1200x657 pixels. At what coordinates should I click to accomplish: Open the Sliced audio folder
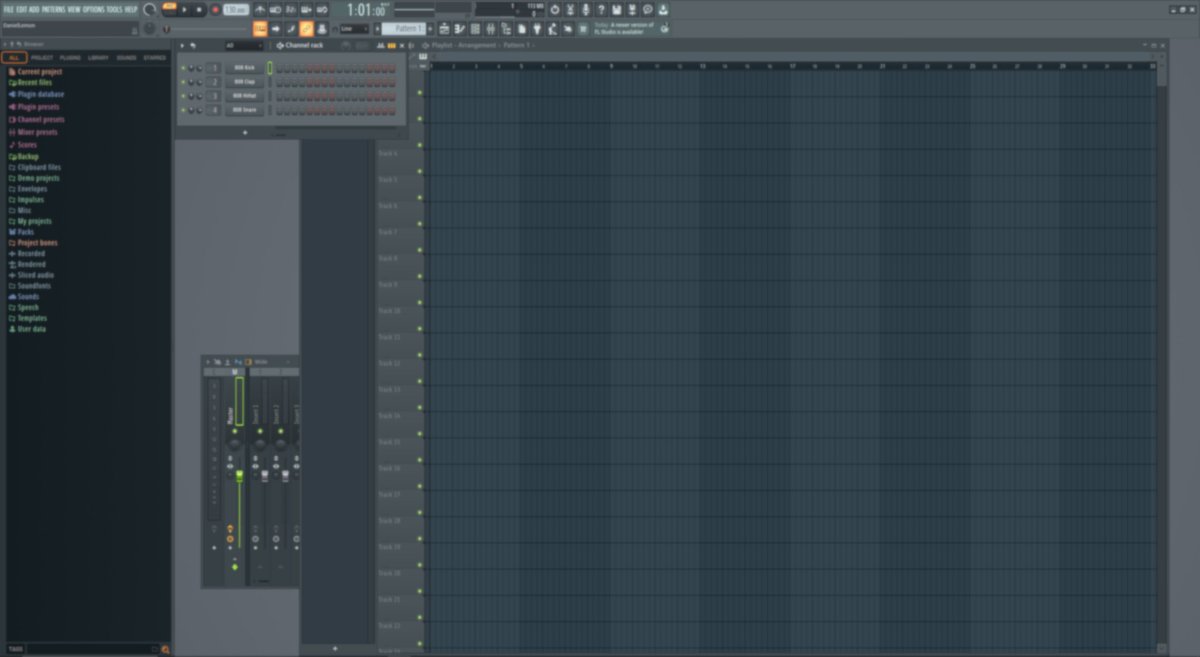[x=31, y=275]
